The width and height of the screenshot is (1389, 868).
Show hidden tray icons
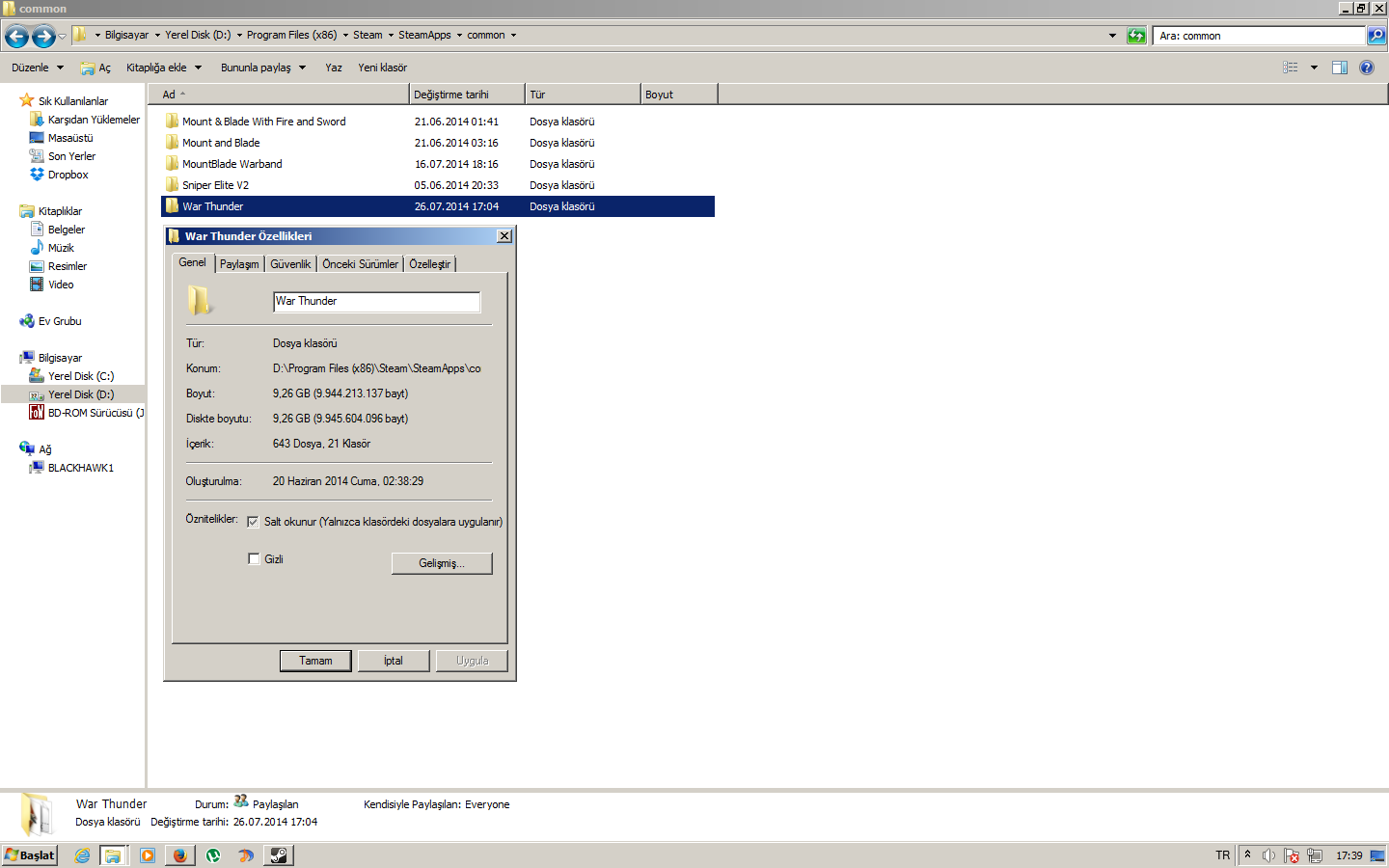pyautogui.click(x=1247, y=854)
